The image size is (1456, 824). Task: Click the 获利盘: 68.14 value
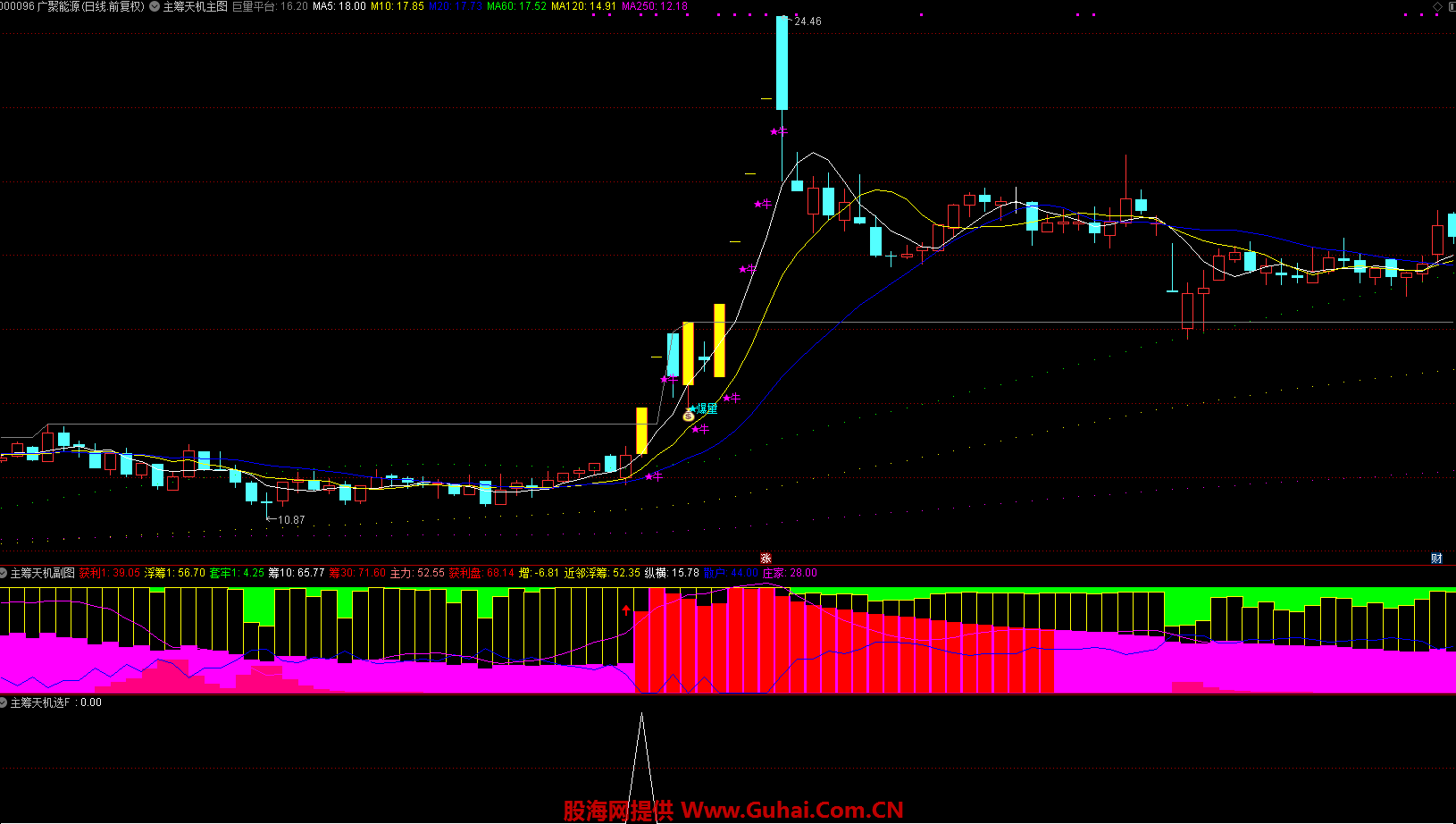481,573
